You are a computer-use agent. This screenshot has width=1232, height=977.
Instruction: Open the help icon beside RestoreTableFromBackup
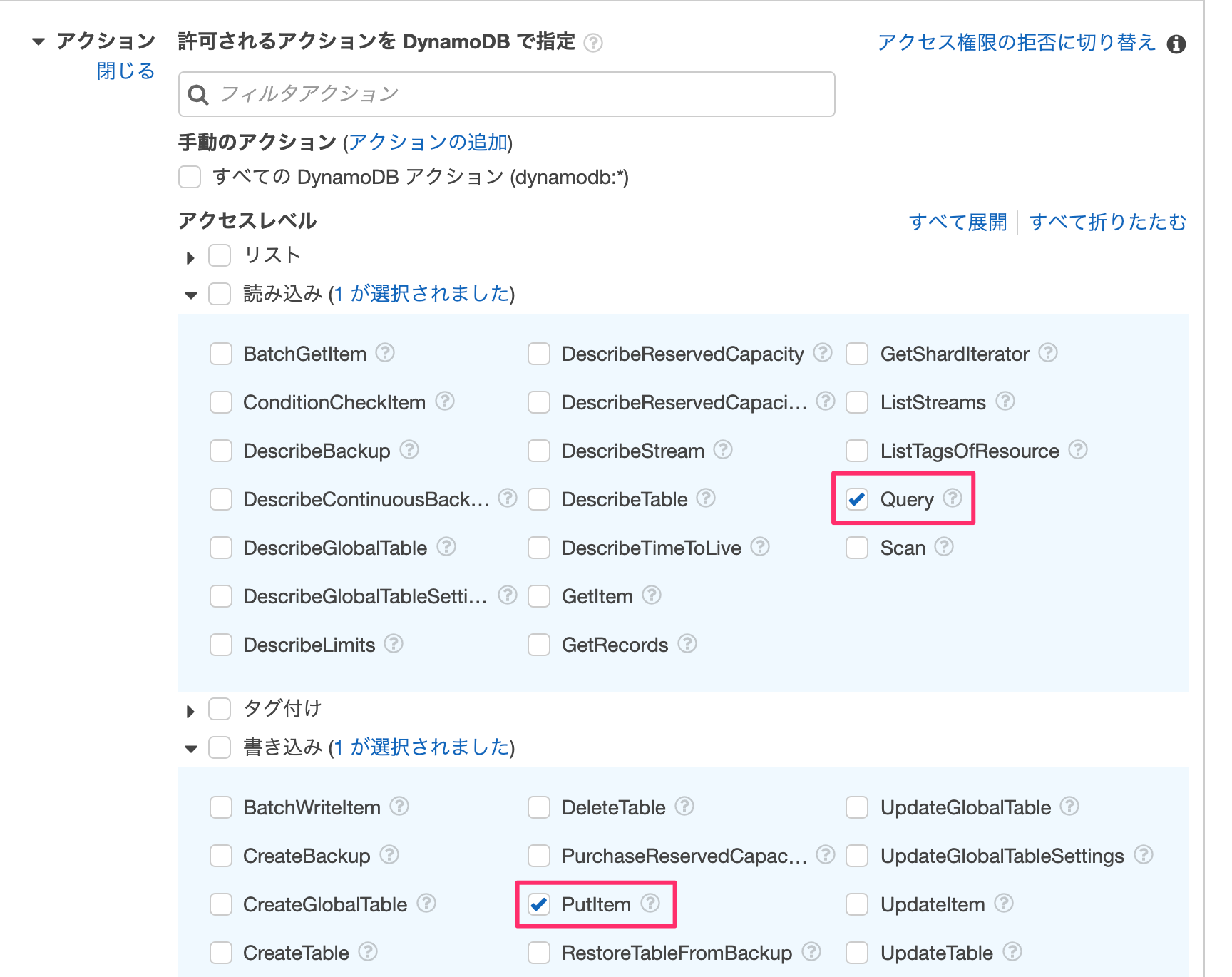pyautogui.click(x=811, y=952)
